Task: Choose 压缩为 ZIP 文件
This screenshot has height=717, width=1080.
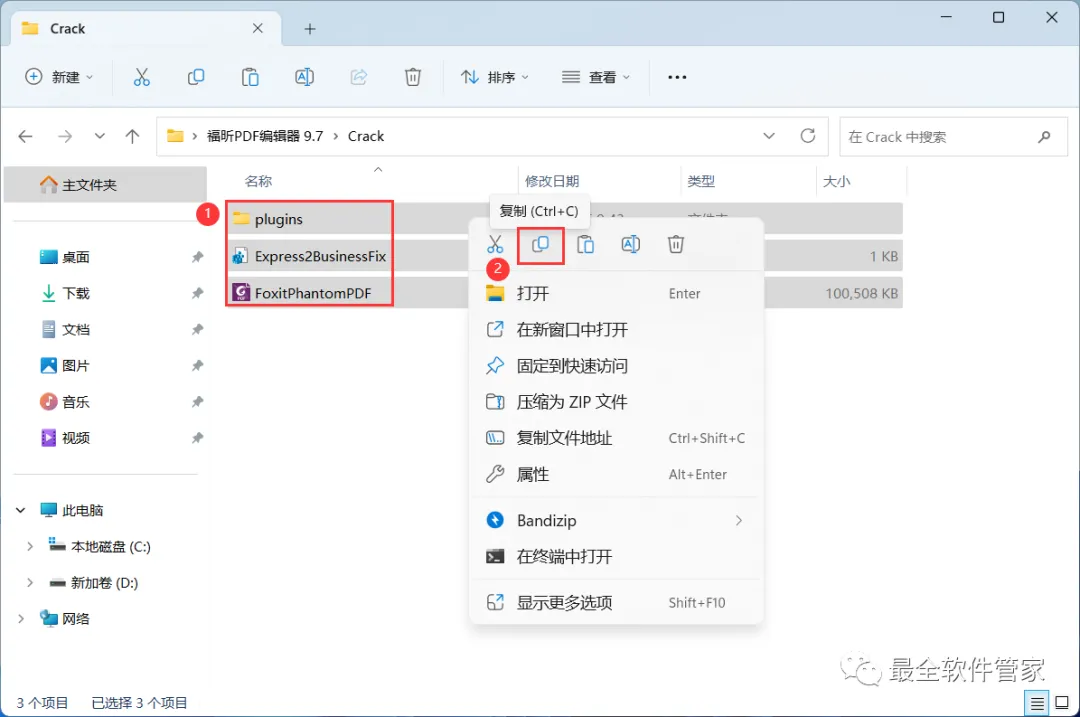Action: click(616, 402)
